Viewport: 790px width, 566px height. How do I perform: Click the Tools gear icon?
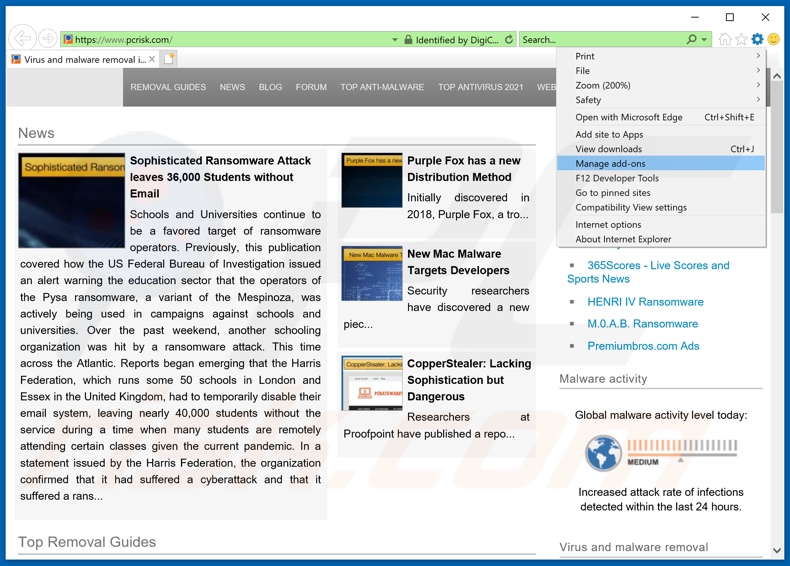tap(757, 40)
